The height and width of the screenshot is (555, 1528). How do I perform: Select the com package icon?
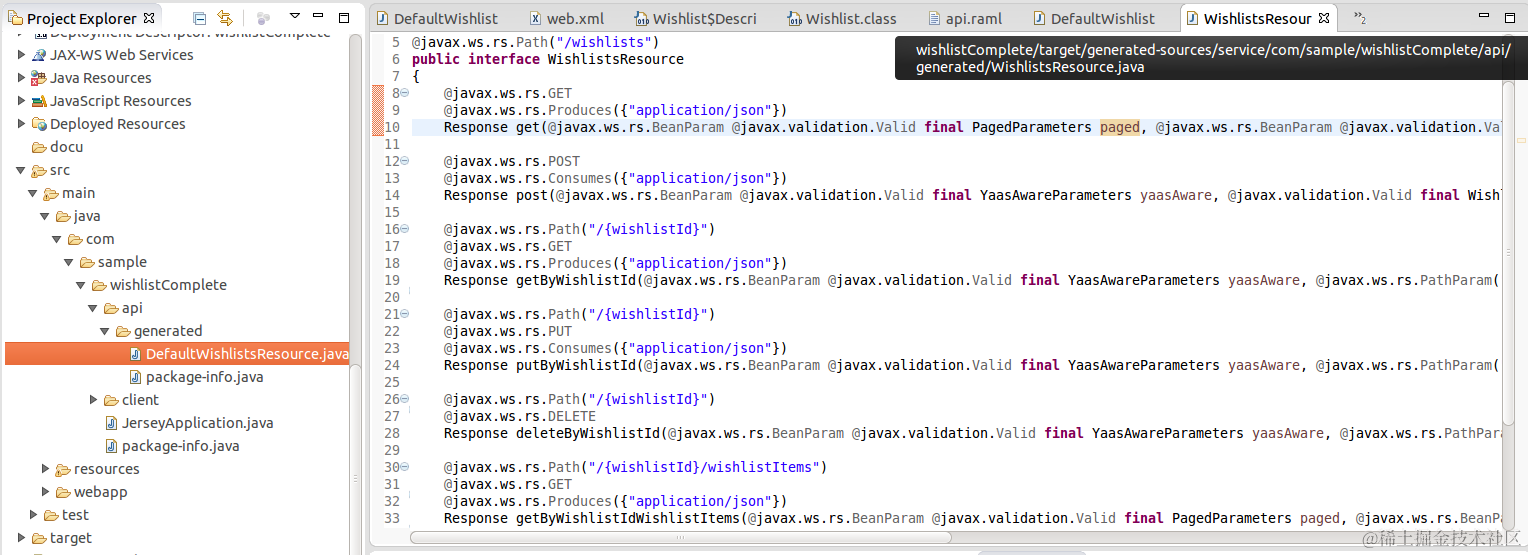tap(76, 239)
